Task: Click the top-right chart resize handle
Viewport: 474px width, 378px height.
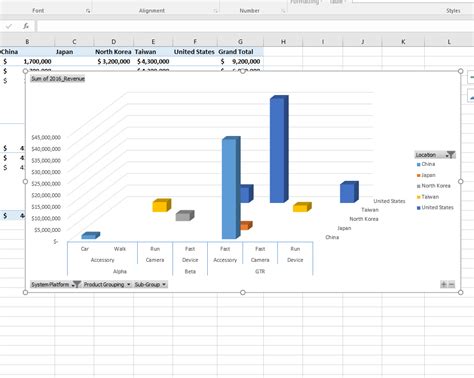Action: (x=461, y=71)
